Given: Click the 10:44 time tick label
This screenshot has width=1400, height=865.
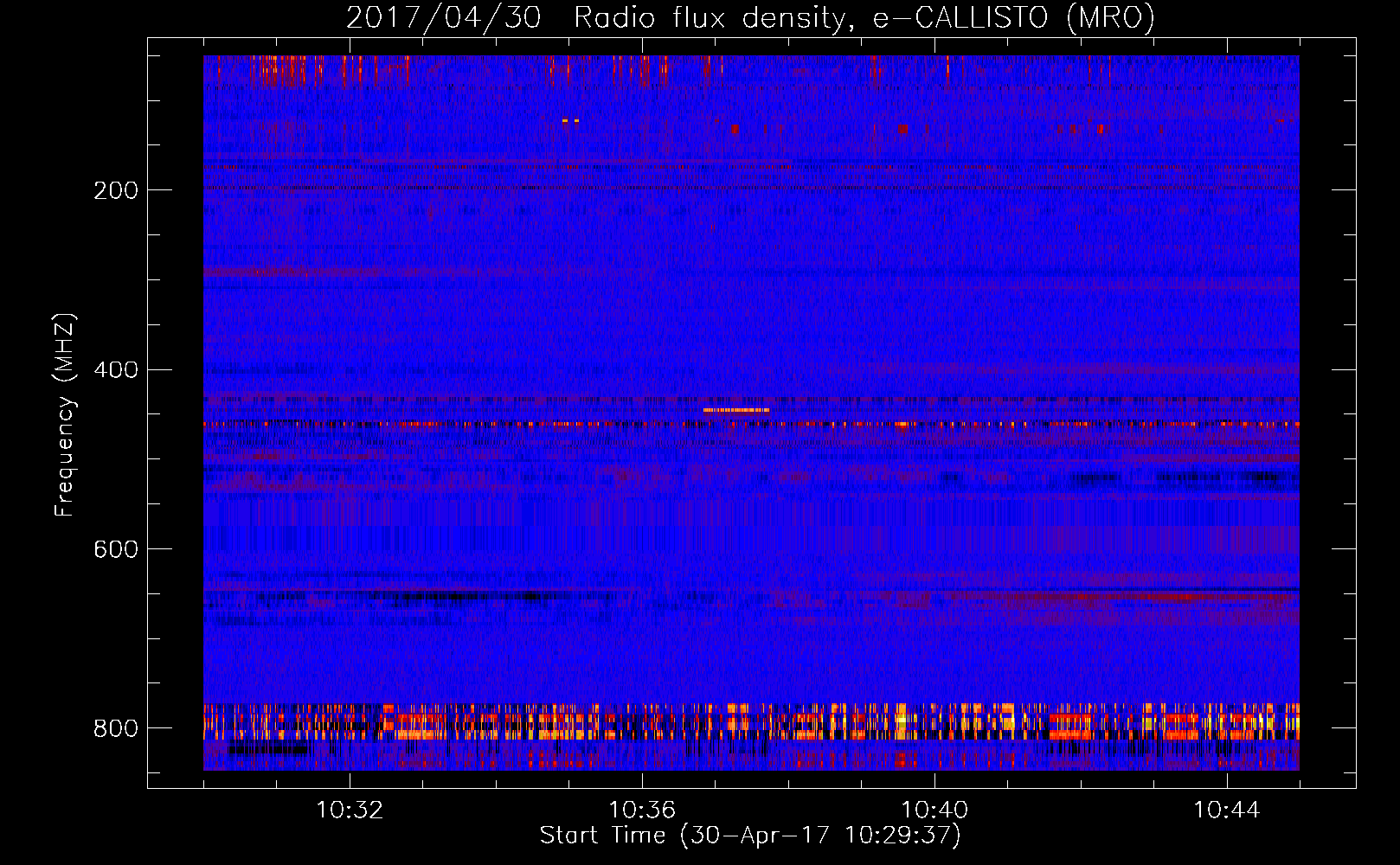Looking at the screenshot, I should coord(1227,811).
